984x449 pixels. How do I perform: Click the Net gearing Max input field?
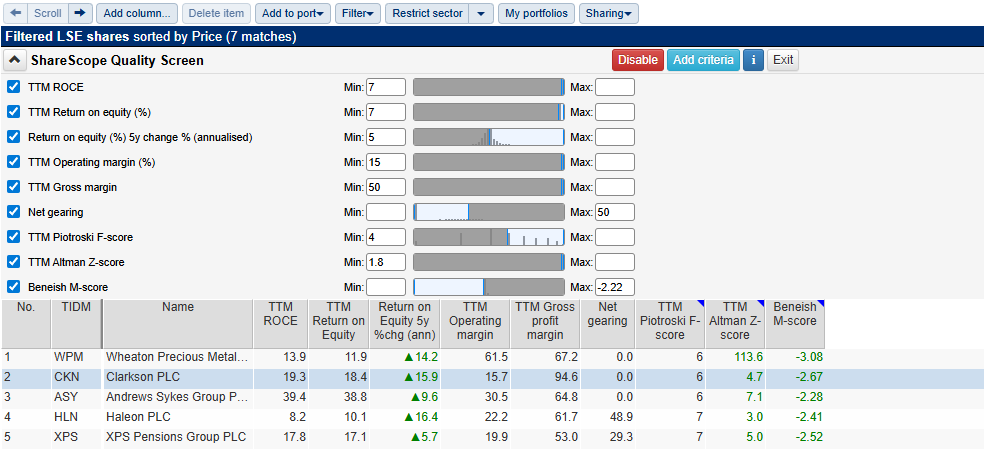(614, 212)
